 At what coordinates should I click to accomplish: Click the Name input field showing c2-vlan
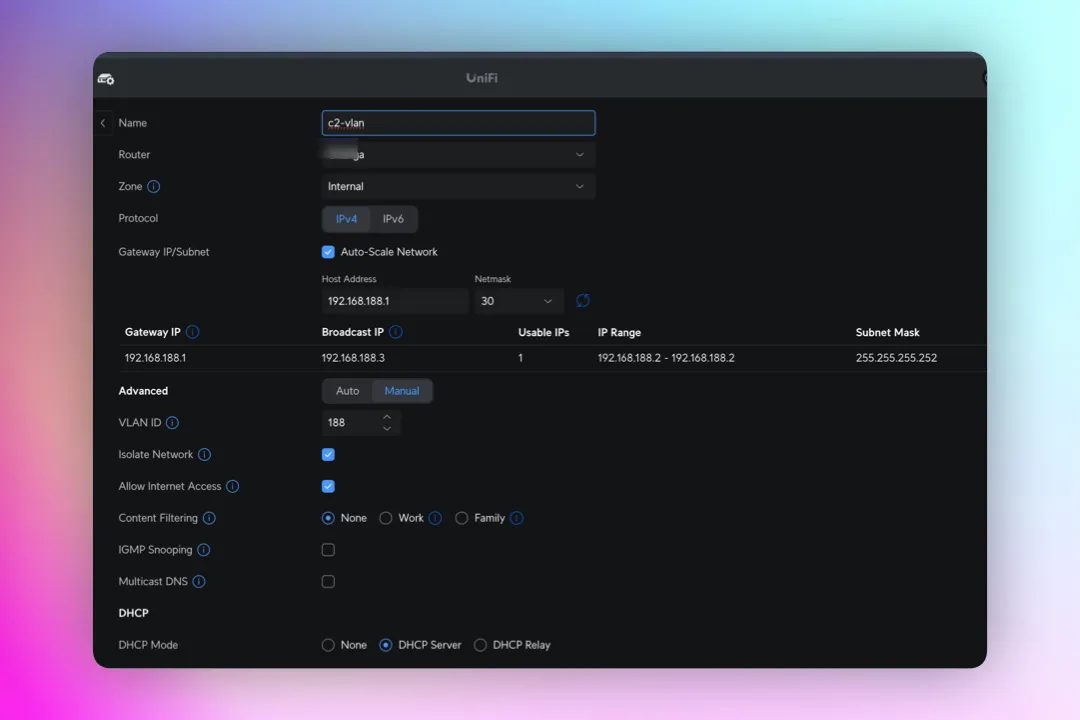[x=457, y=122]
